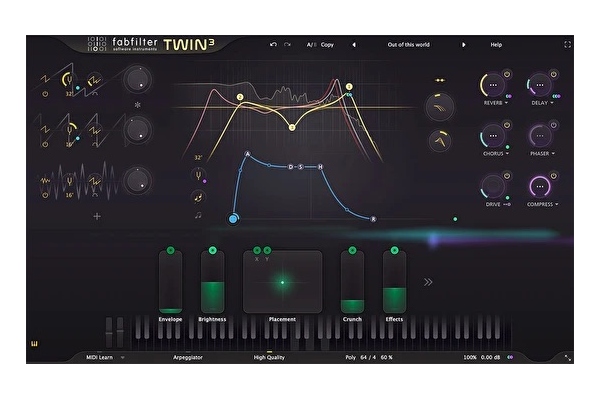Viewport: 600px width, 400px height.
Task: Click the Crunch macro's green target button
Action: point(352,250)
